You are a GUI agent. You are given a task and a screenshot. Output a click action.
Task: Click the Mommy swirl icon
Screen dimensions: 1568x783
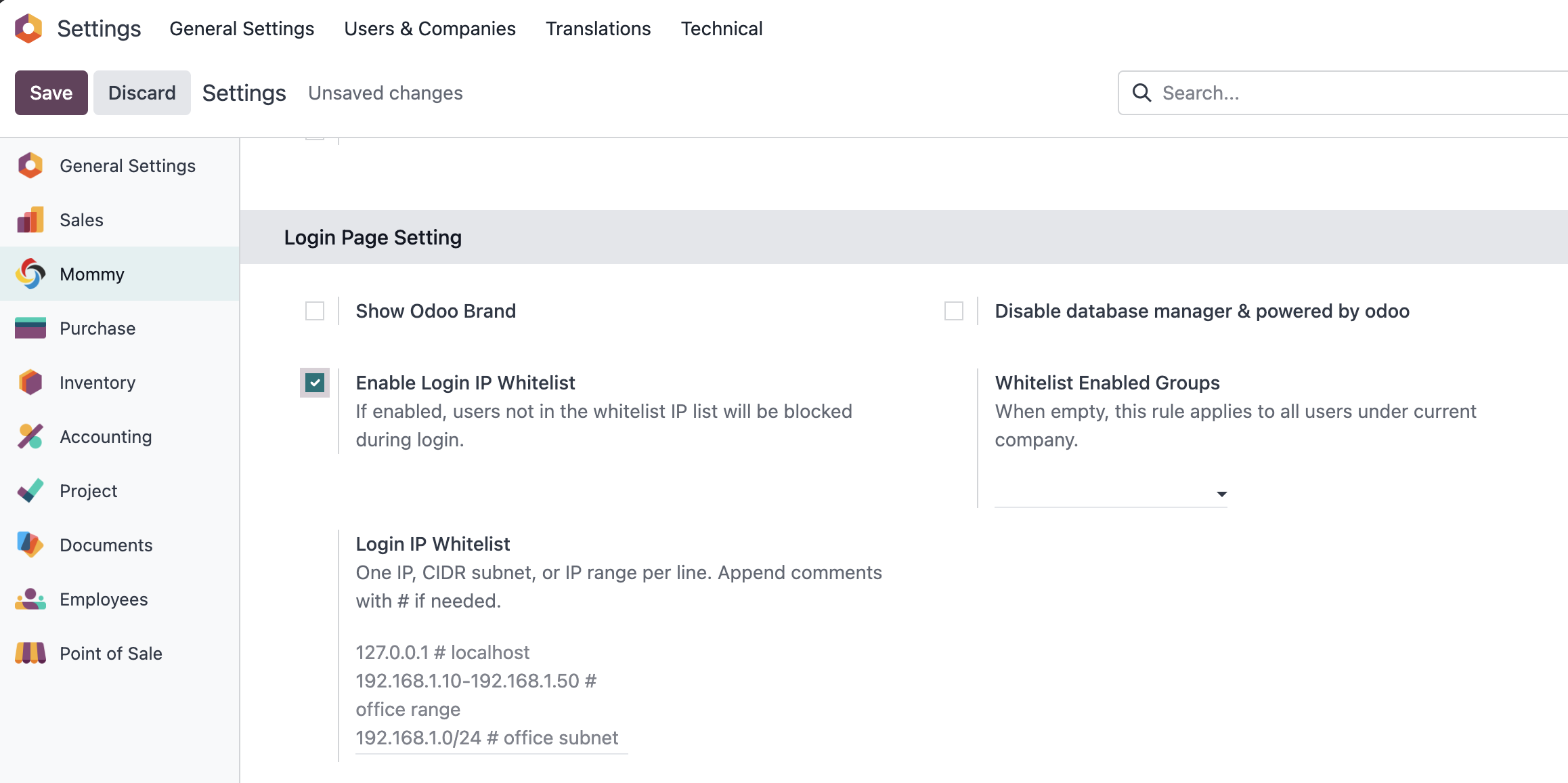click(30, 274)
